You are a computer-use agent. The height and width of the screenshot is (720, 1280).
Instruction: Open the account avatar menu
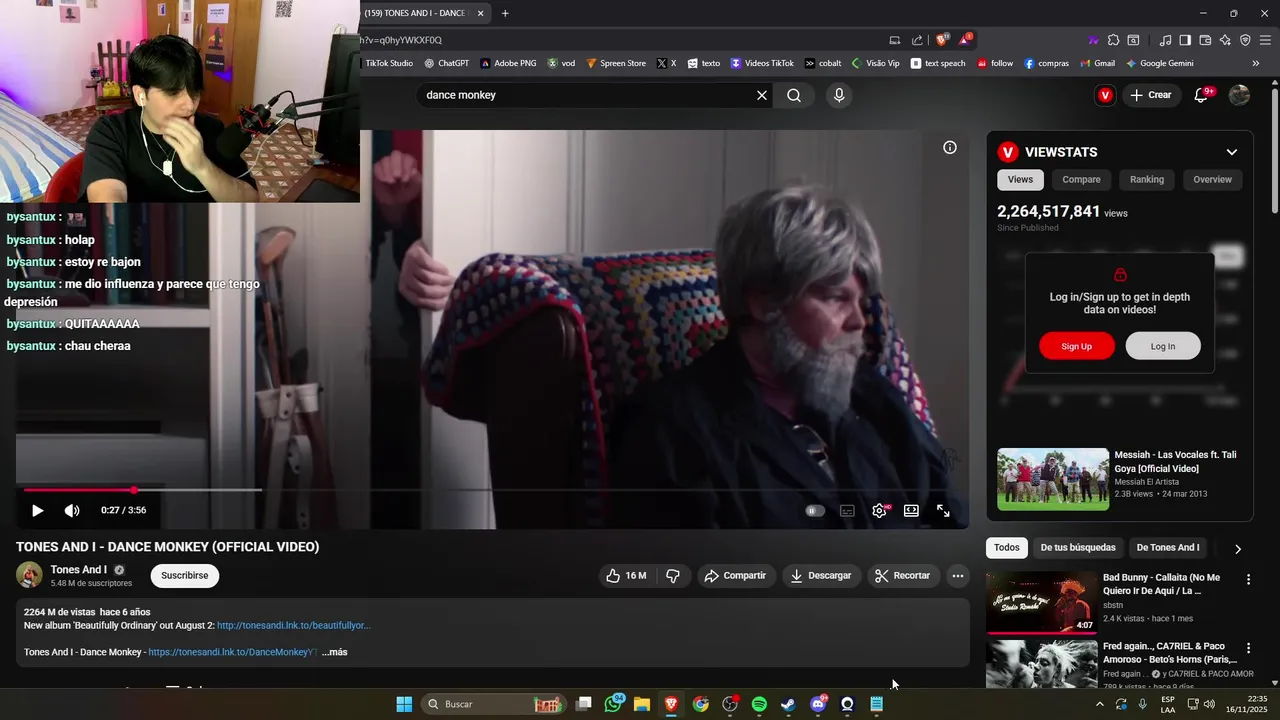[1239, 95]
